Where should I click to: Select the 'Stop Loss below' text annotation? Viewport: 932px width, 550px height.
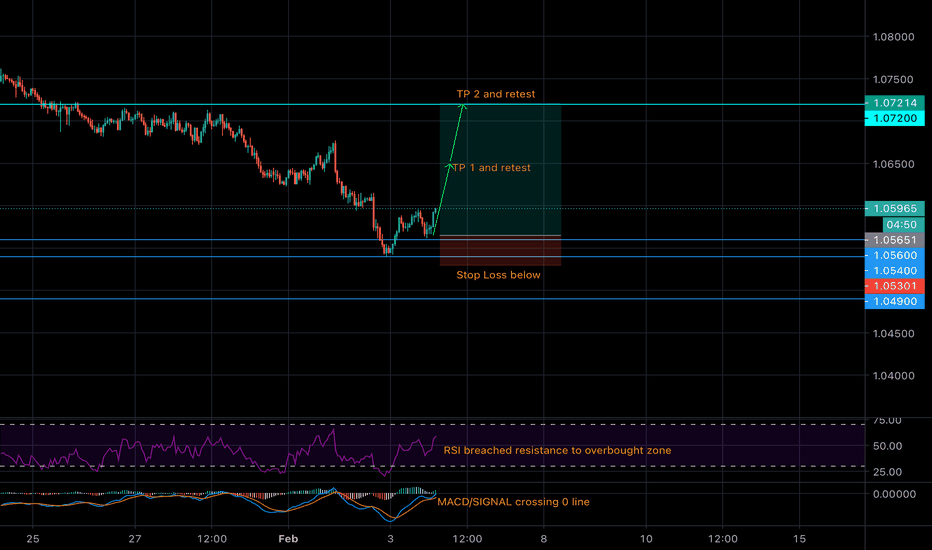tap(498, 275)
